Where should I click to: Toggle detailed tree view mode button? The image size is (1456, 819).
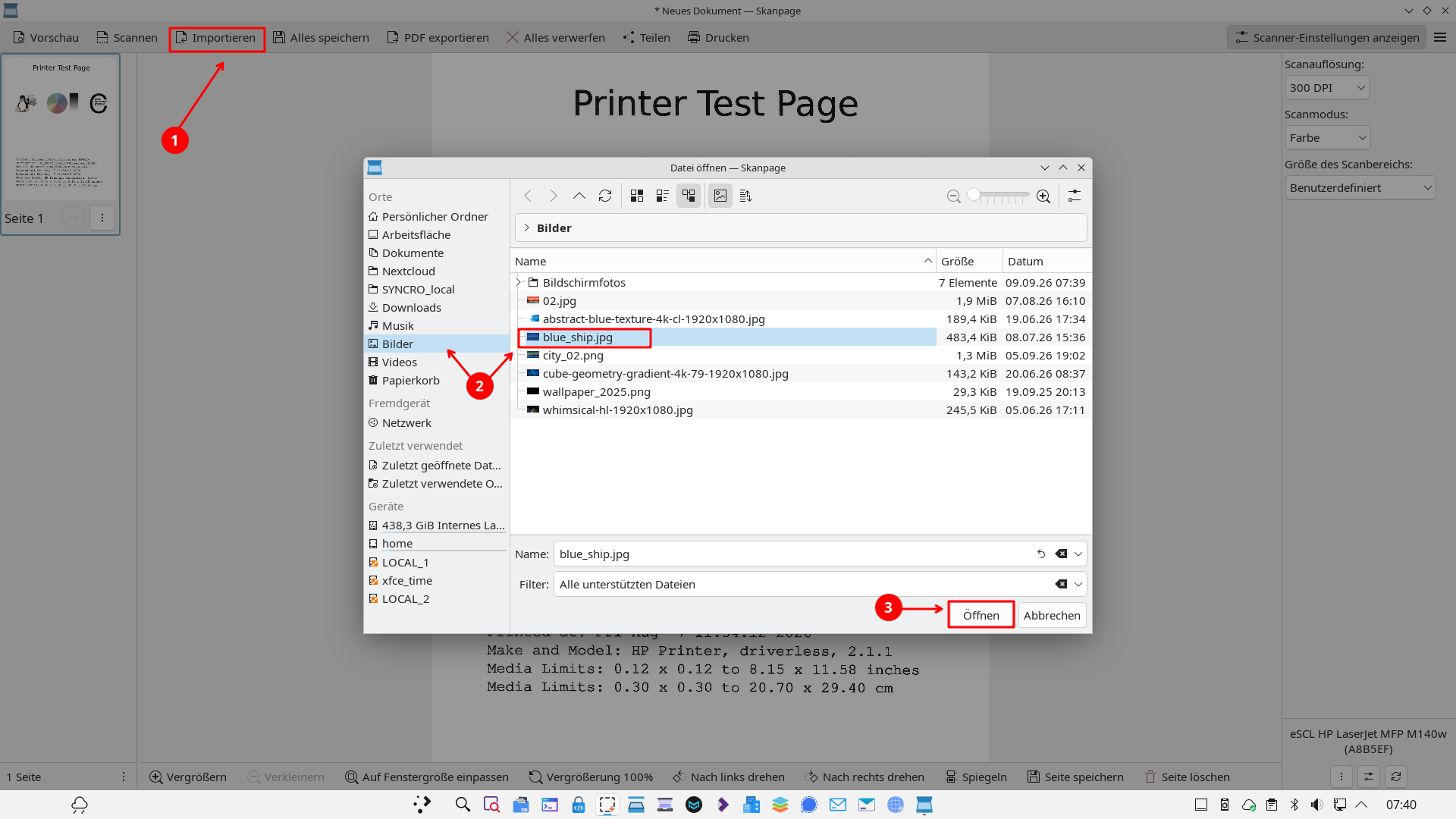click(x=689, y=196)
